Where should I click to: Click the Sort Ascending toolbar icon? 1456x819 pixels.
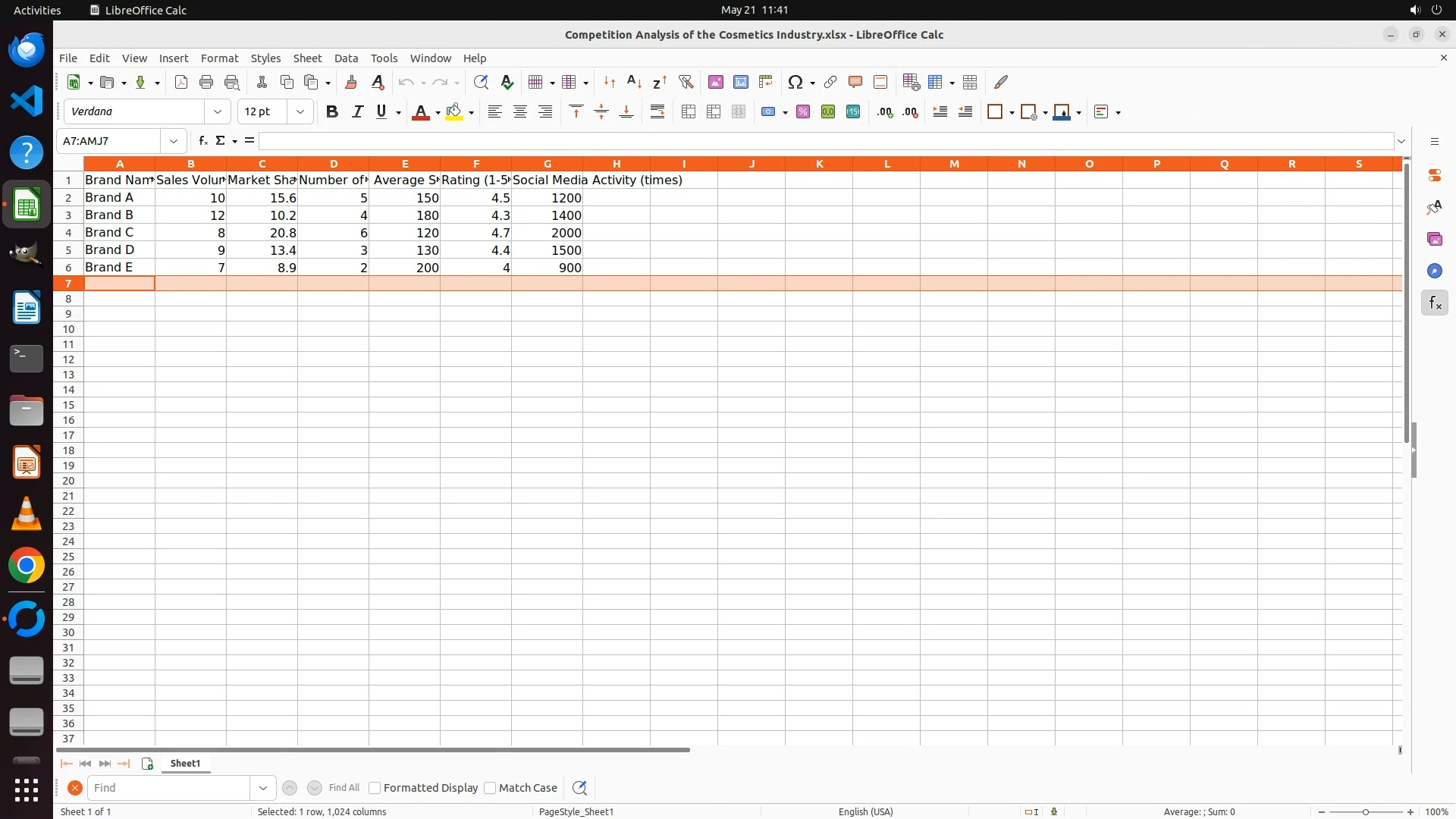635,82
